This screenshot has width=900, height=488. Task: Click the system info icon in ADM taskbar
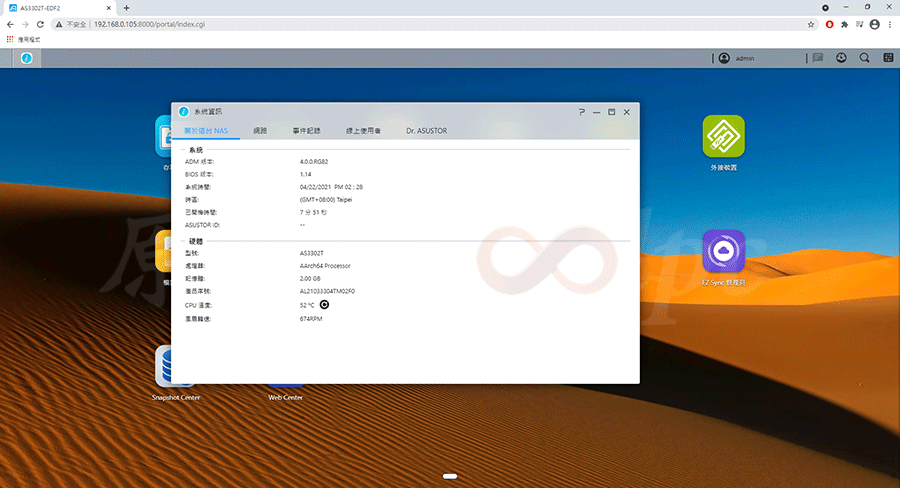[x=27, y=59]
